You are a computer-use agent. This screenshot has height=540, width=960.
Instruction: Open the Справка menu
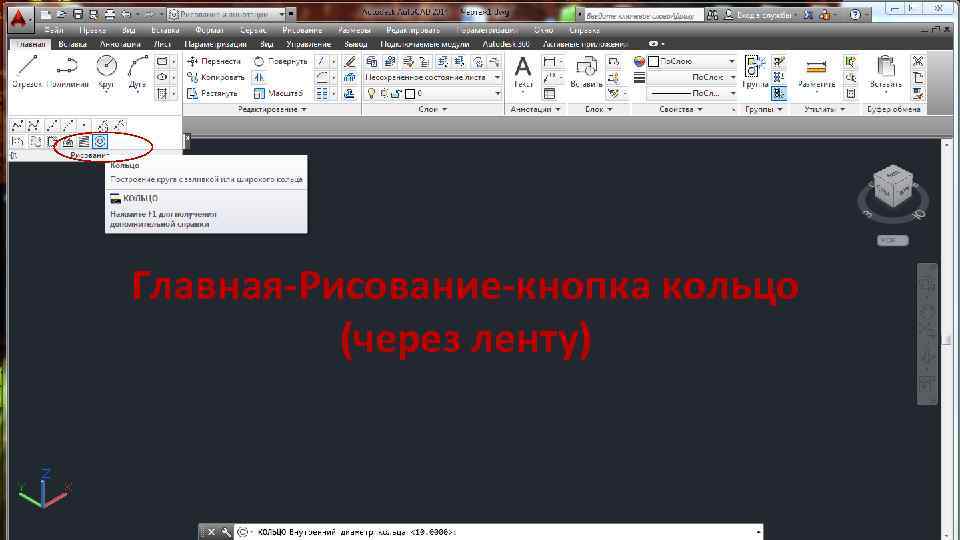click(x=584, y=30)
